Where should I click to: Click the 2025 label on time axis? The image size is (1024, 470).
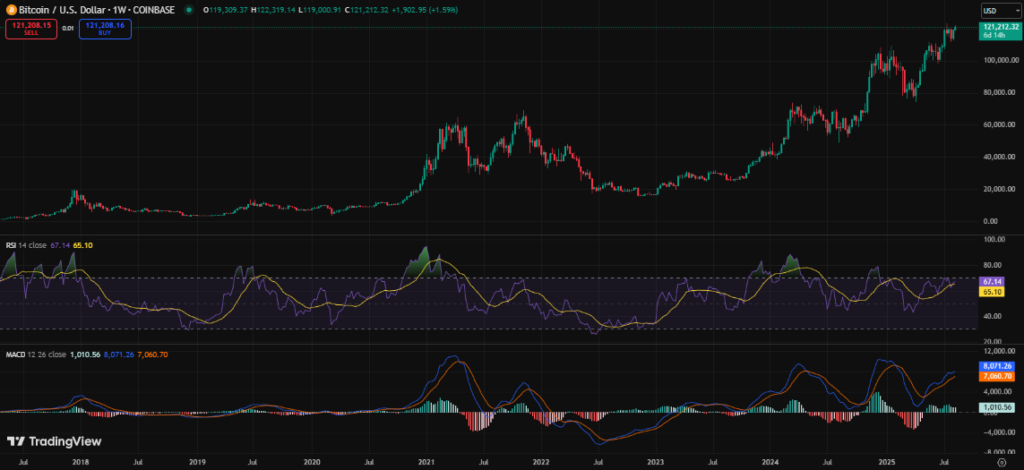[888, 460]
